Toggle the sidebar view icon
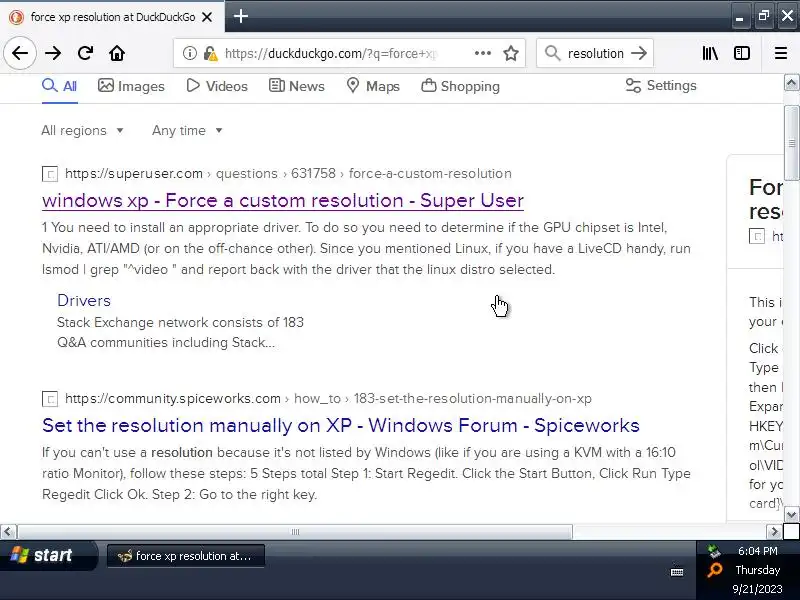This screenshot has width=800, height=600. [742, 53]
